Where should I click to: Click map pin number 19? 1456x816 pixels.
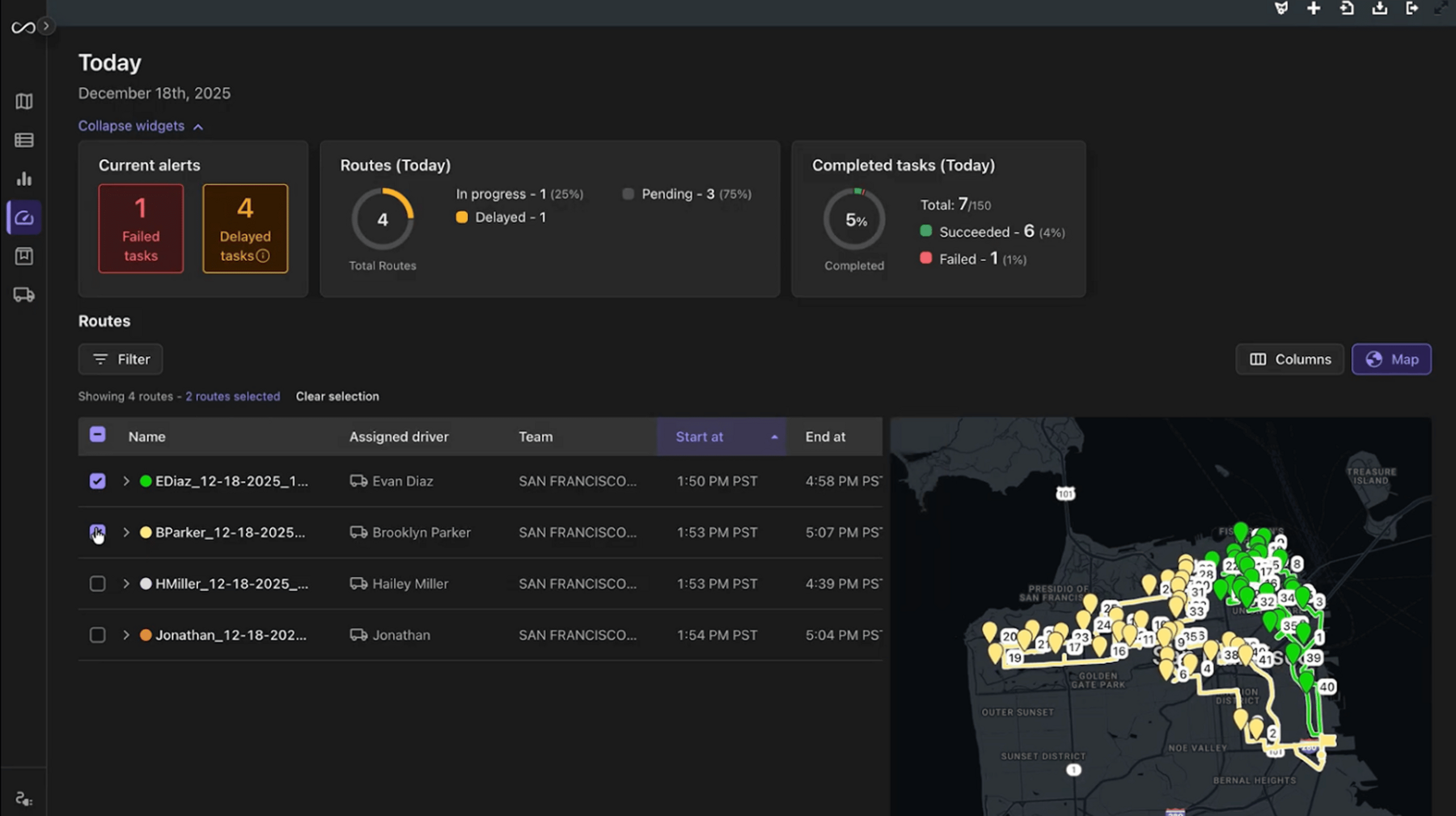point(1014,657)
